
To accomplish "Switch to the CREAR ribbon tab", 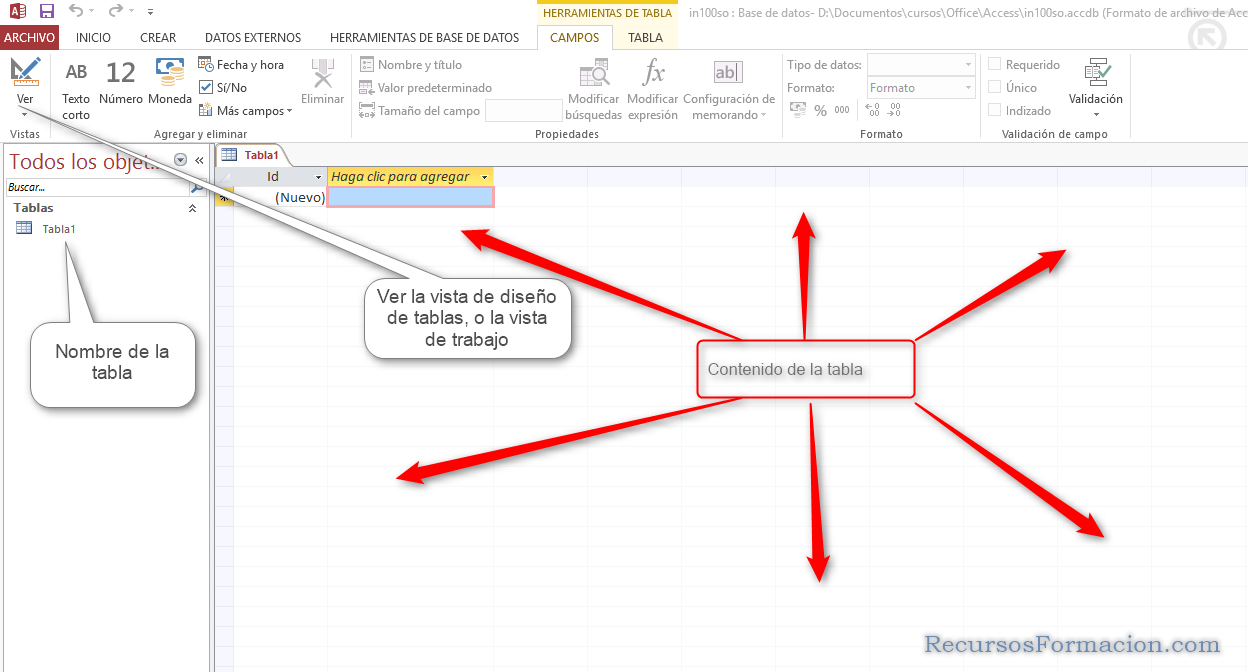I will (x=158, y=37).
